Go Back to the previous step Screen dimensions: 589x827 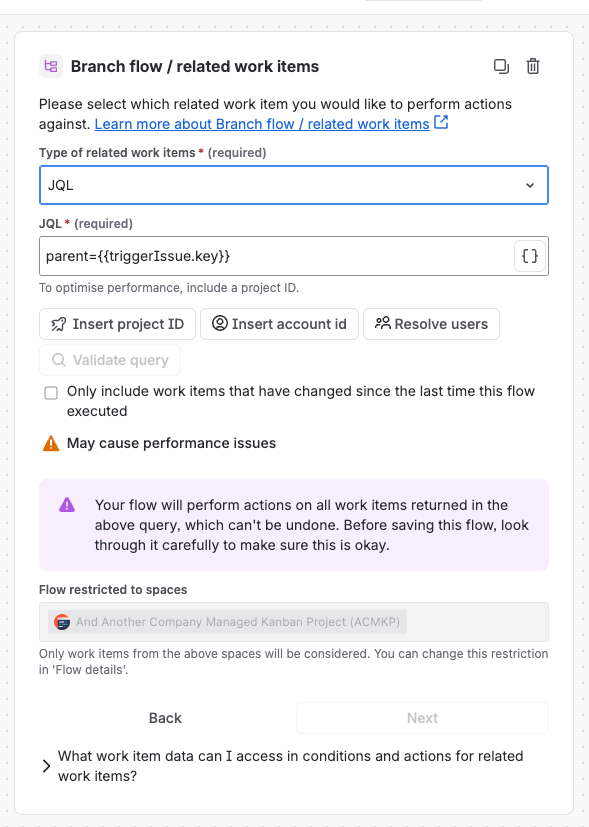pos(165,718)
